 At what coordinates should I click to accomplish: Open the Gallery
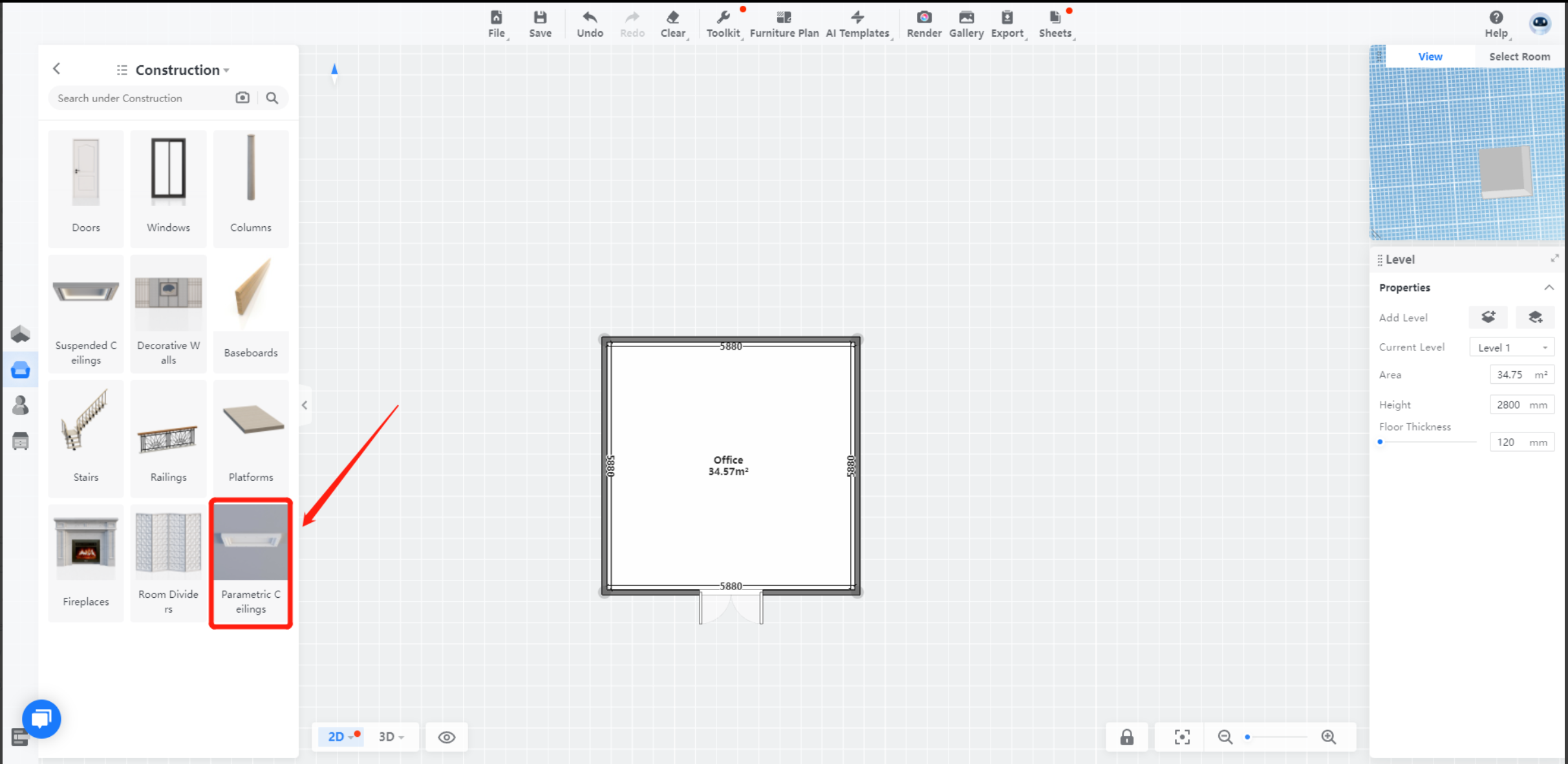pyautogui.click(x=966, y=24)
